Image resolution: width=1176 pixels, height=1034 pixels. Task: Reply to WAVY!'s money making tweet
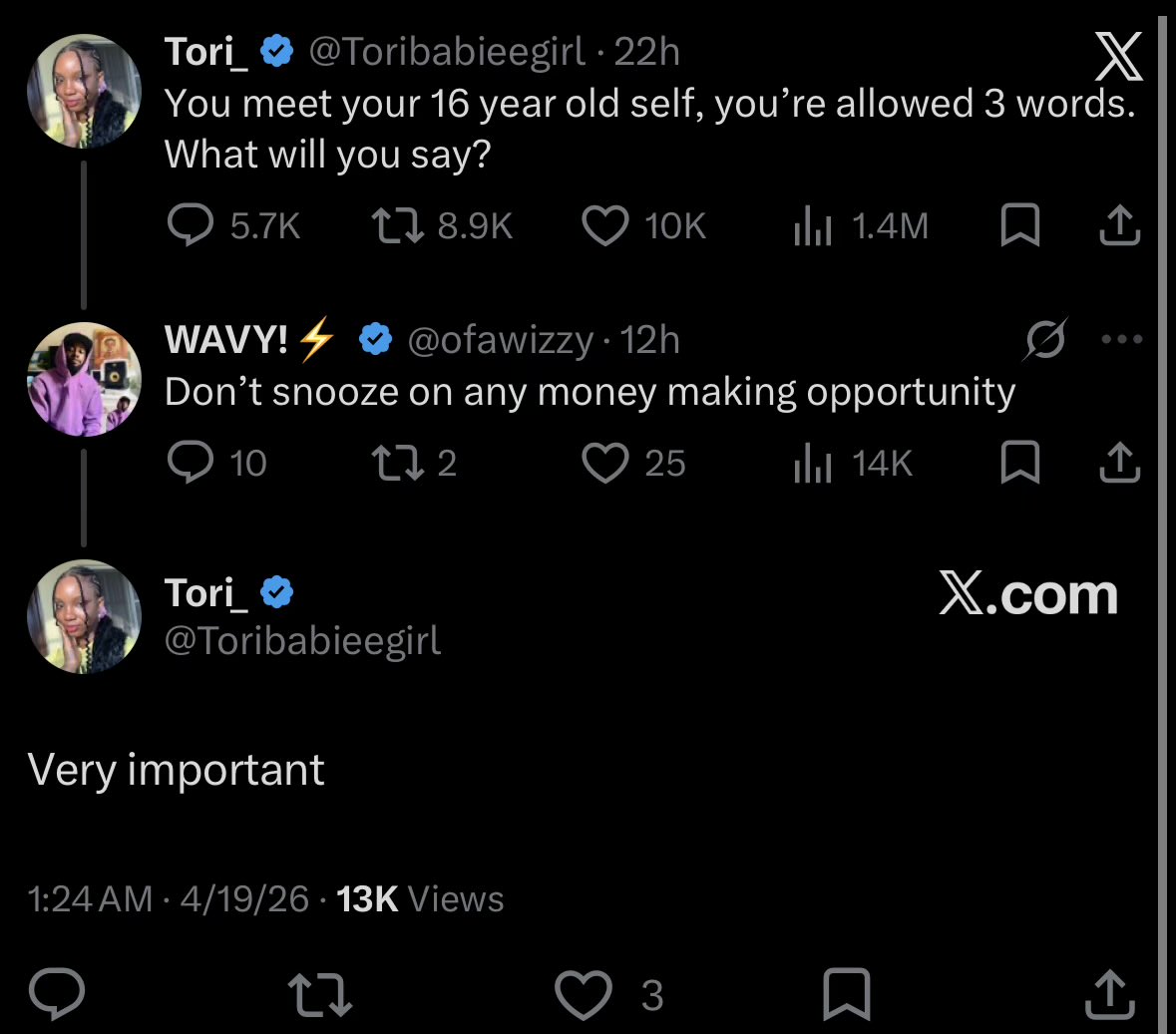[191, 462]
